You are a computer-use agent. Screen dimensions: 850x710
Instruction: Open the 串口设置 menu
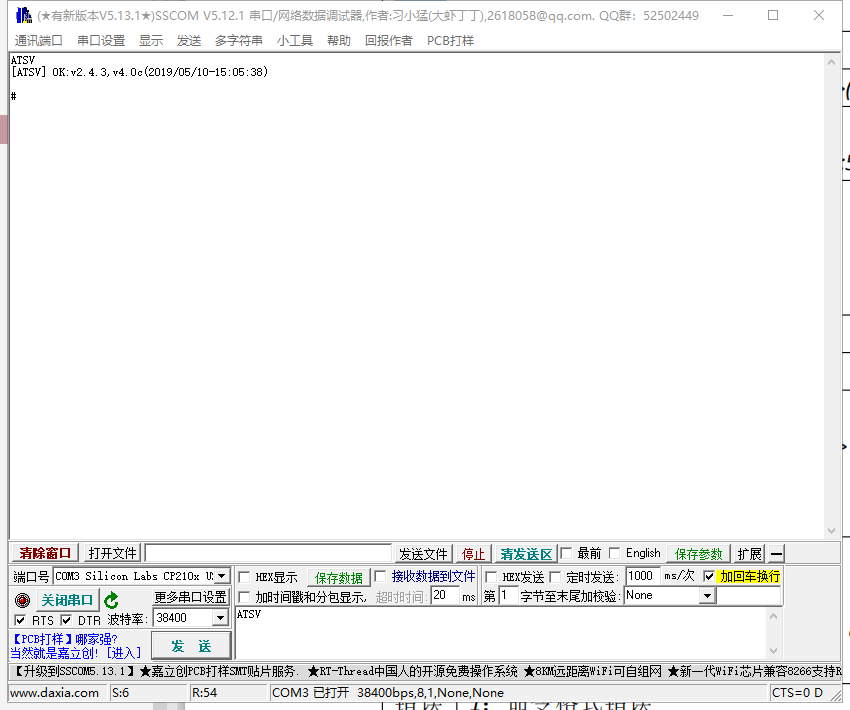pyautogui.click(x=101, y=40)
